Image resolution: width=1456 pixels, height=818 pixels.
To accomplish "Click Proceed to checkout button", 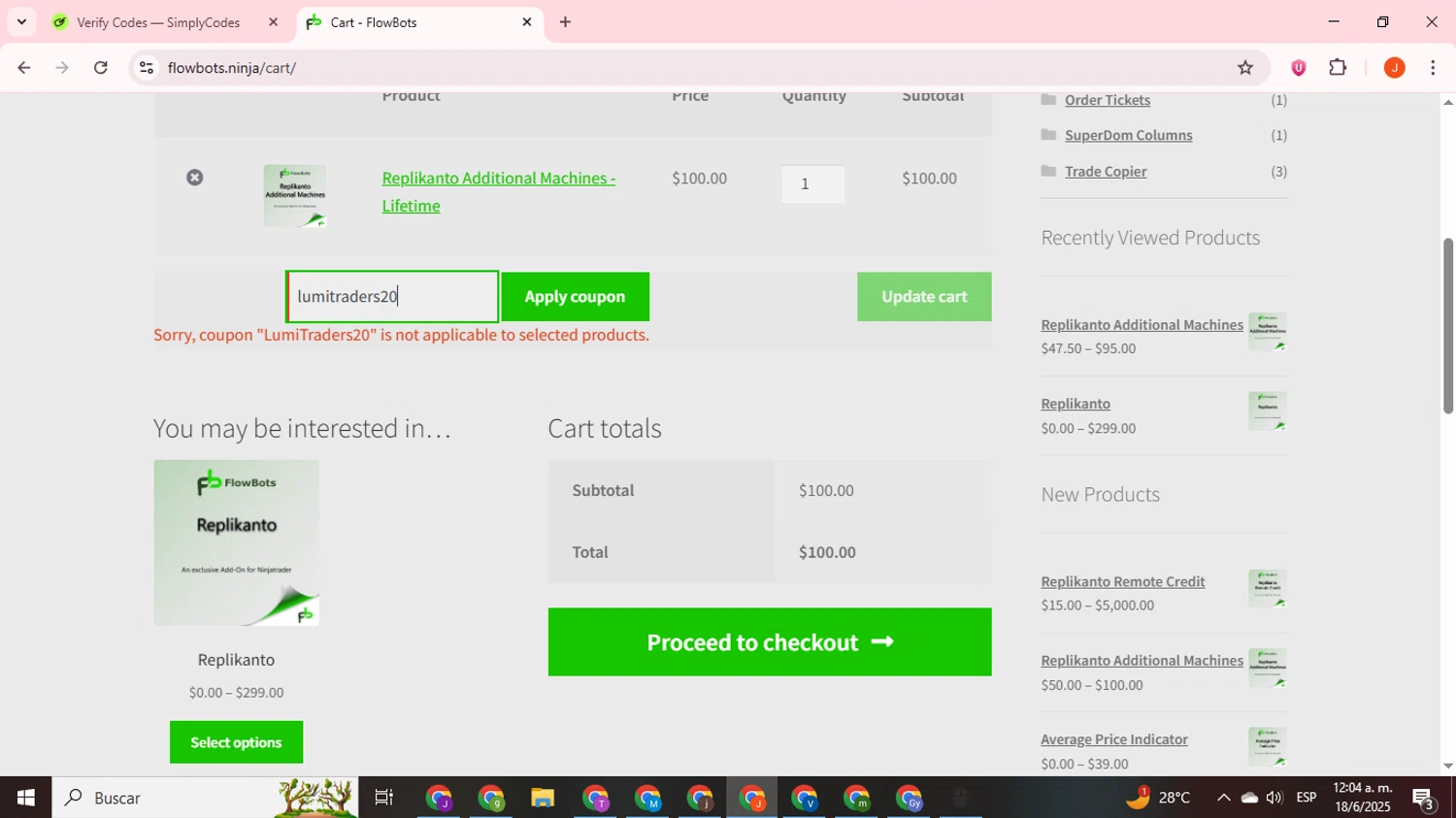I will (770, 642).
